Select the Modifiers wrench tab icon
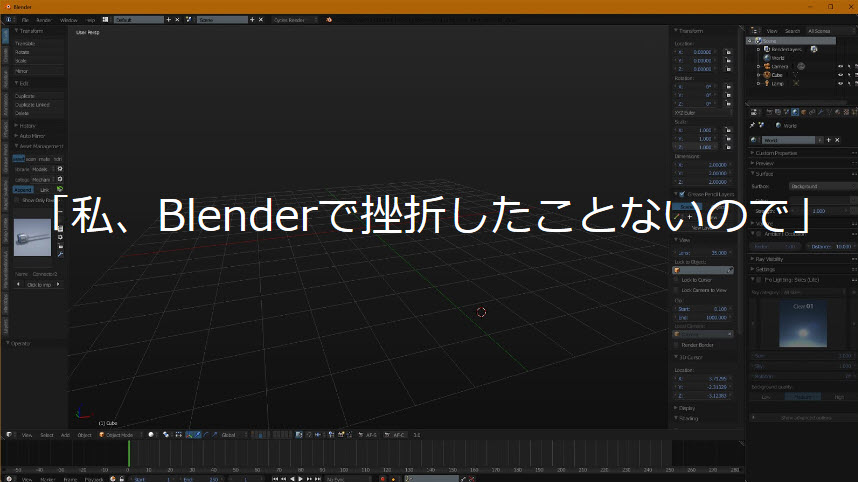The image size is (858, 482). 821,112
